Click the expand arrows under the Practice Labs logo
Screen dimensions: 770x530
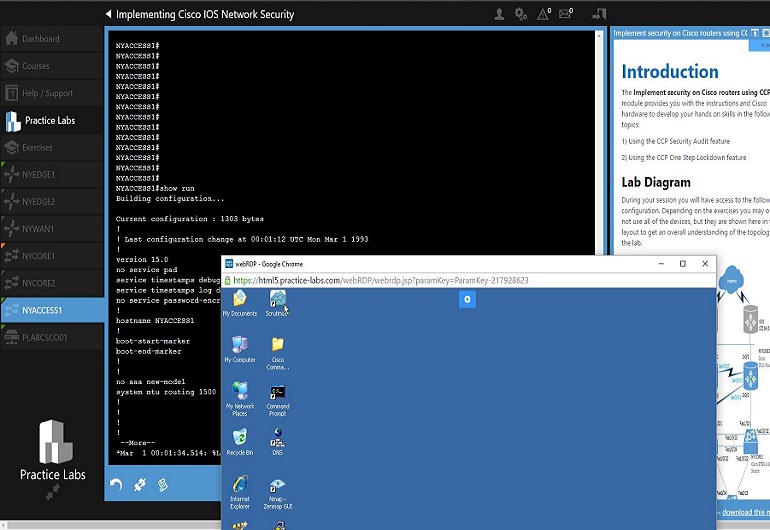click(53, 492)
